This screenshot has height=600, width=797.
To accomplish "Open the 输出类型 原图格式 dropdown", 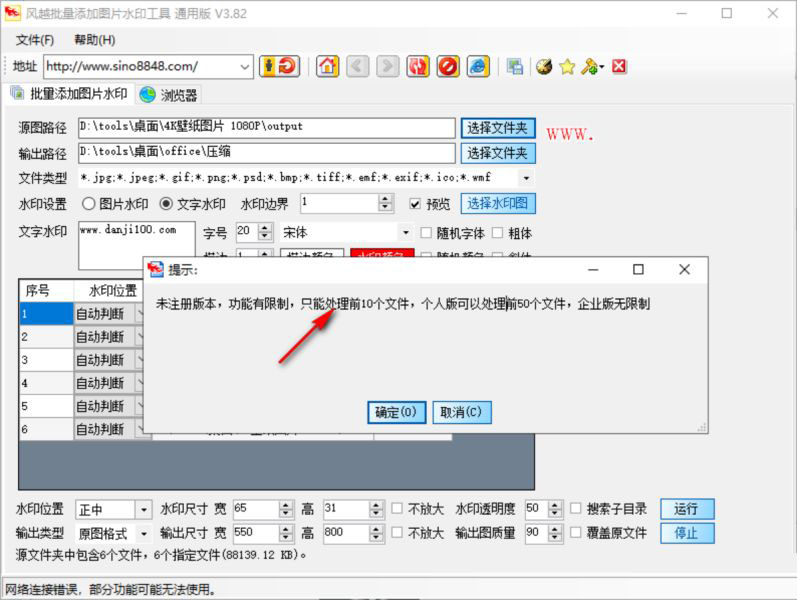I will click(144, 534).
